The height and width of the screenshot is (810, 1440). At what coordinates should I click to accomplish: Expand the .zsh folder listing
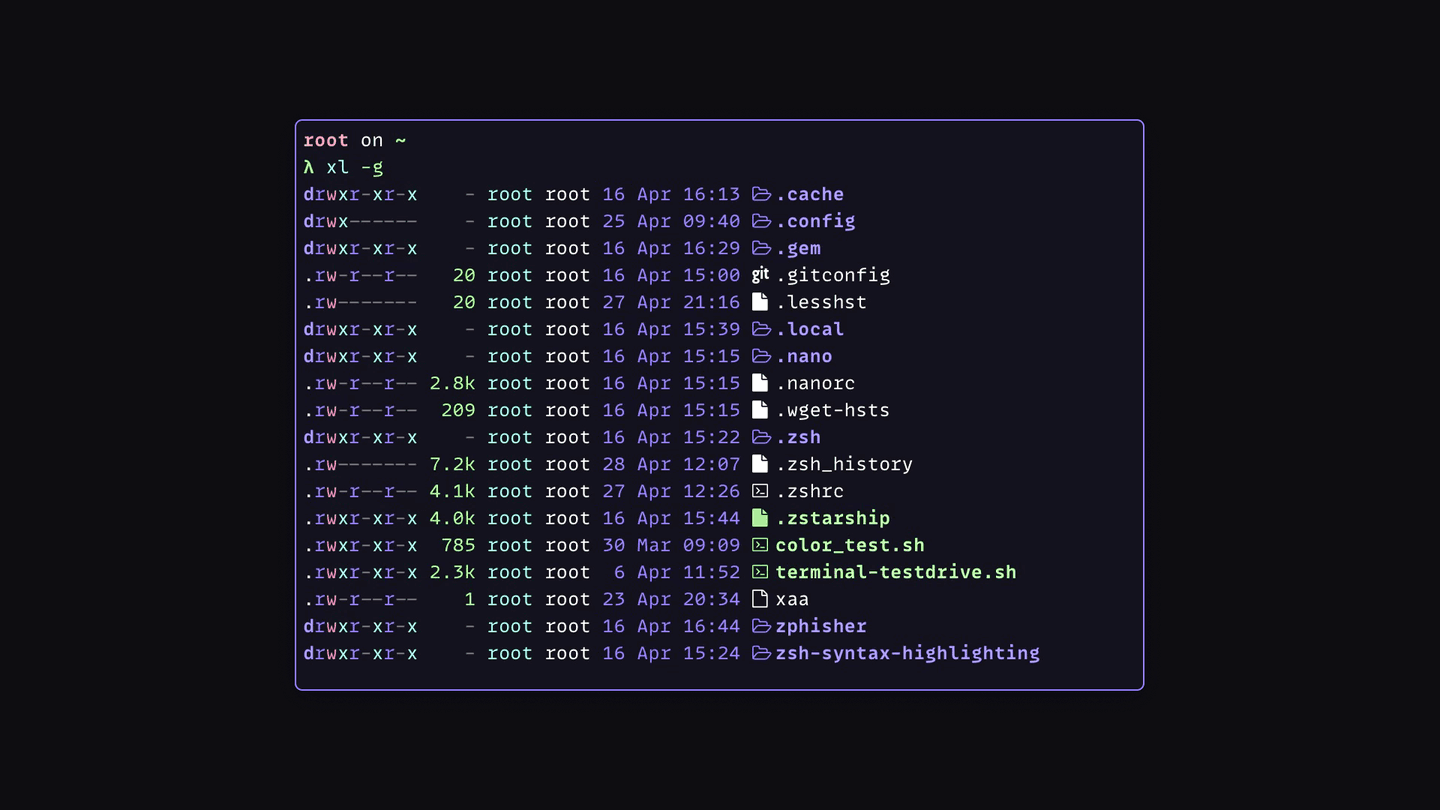[800, 437]
